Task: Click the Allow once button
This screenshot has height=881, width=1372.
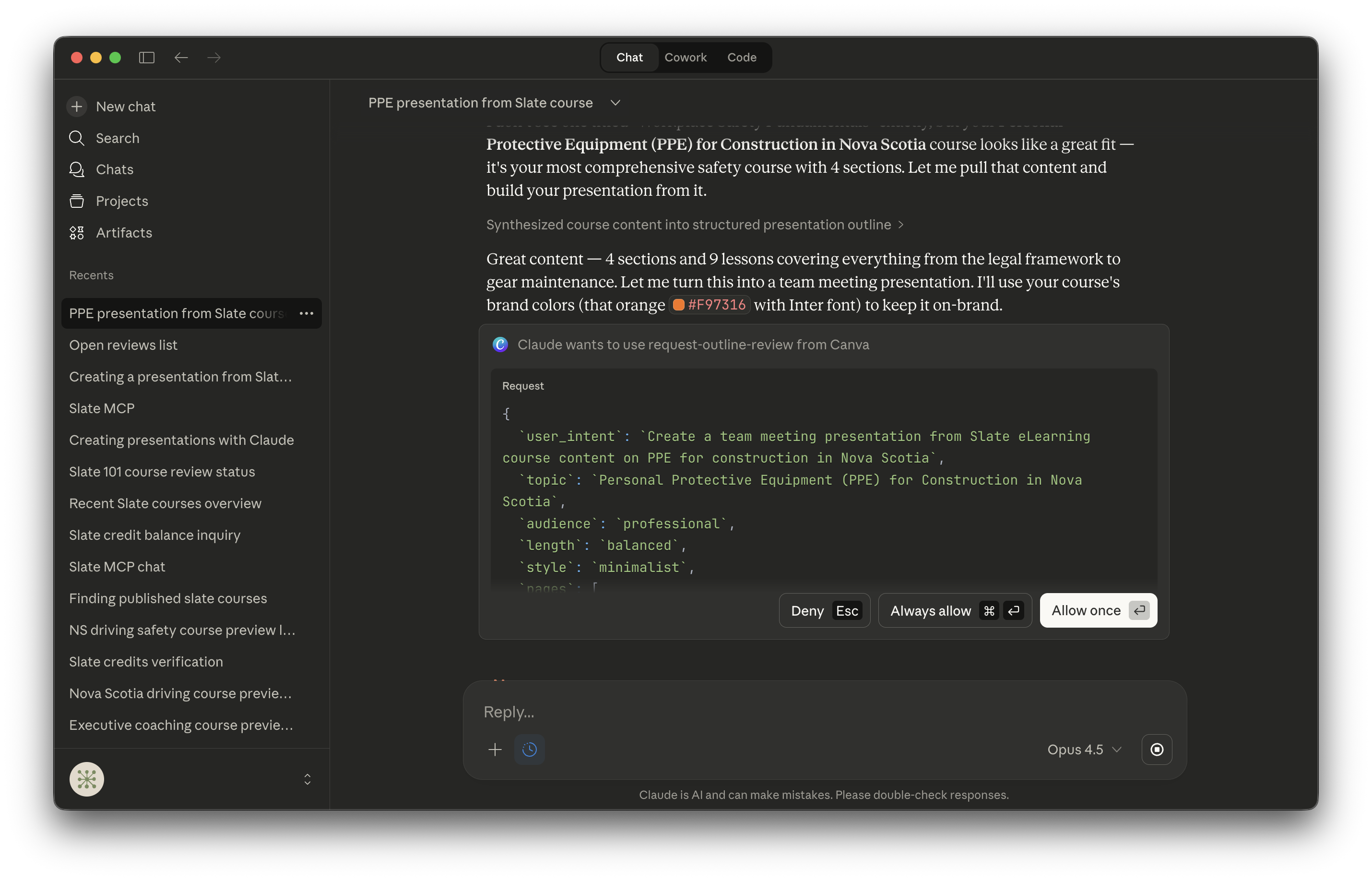Action: 1098,610
